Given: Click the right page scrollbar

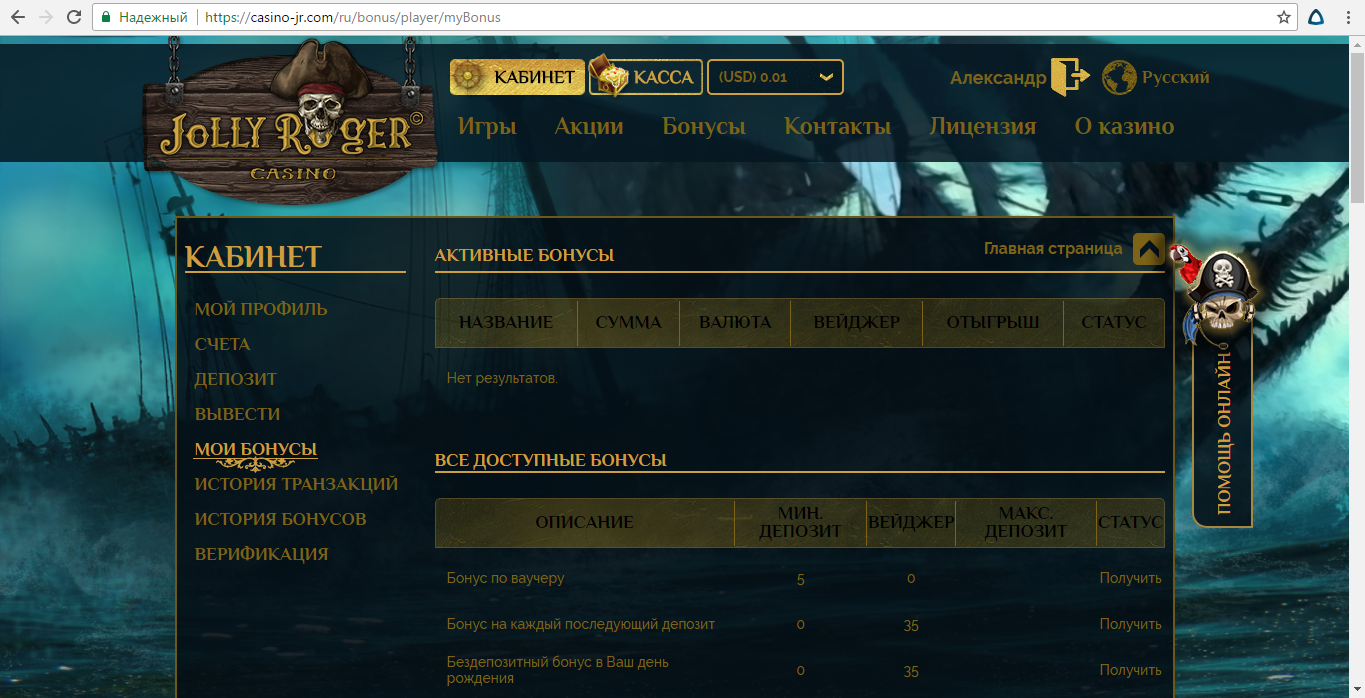Looking at the screenshot, I should (1358, 350).
